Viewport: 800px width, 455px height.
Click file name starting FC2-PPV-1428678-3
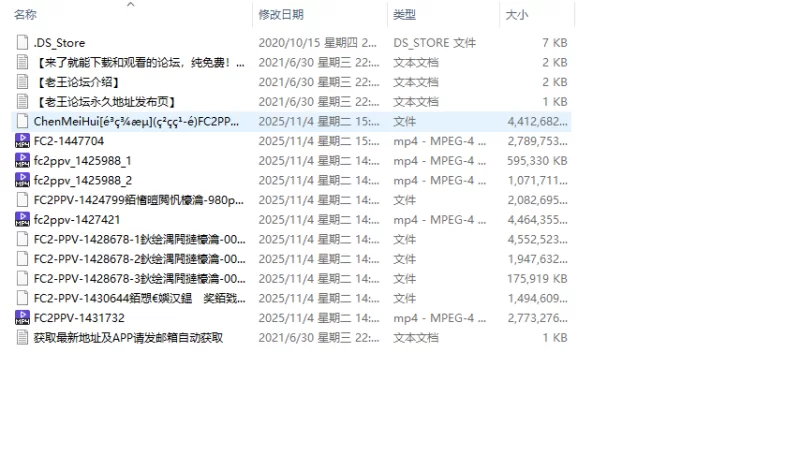click(x=140, y=279)
